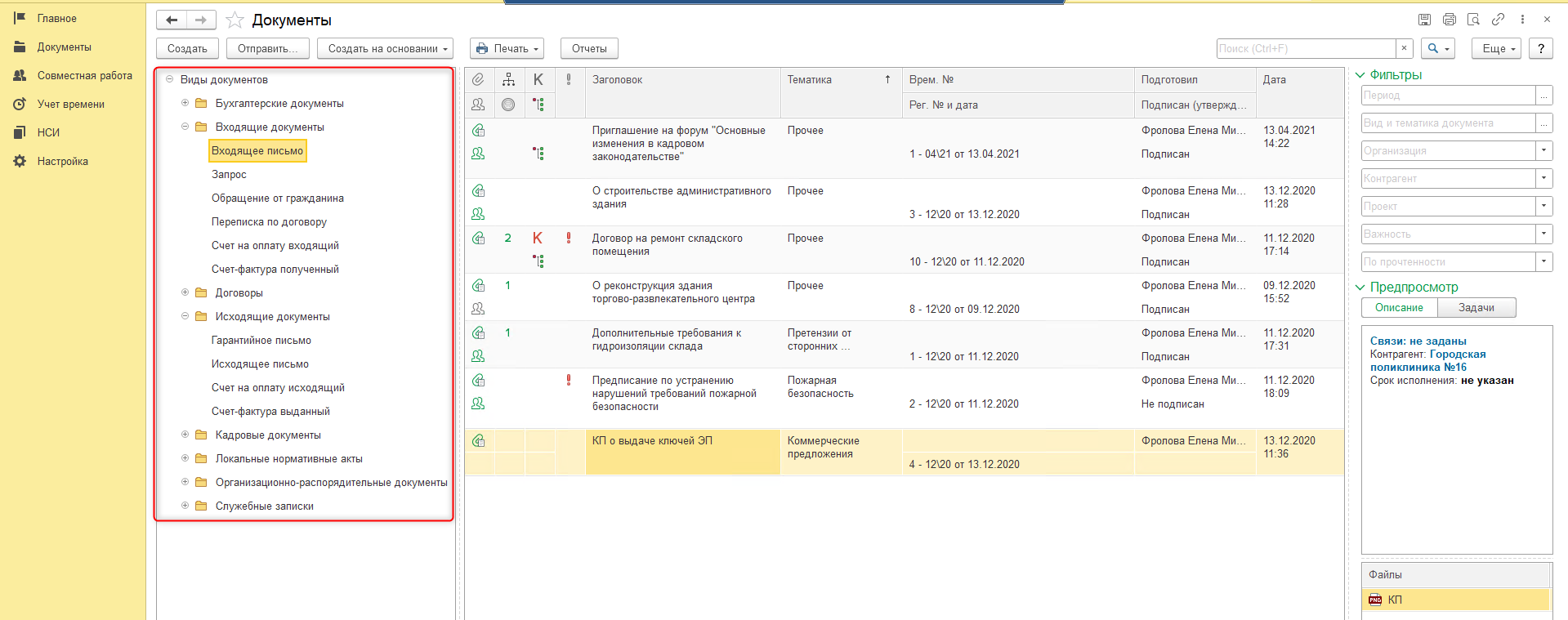Click the save (floppy disk) icon in the title bar
This screenshot has width=1568, height=620.
click(1424, 20)
